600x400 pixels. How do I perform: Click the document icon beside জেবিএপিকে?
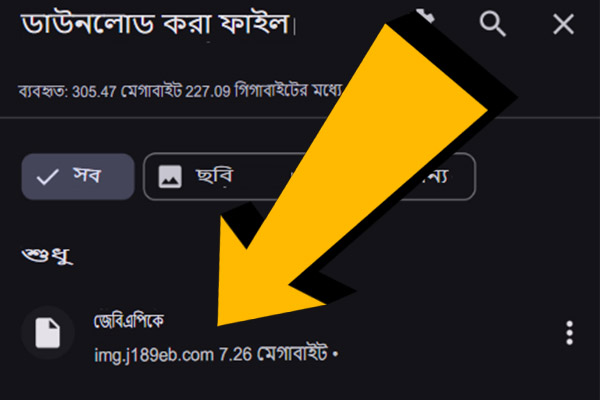click(x=48, y=333)
